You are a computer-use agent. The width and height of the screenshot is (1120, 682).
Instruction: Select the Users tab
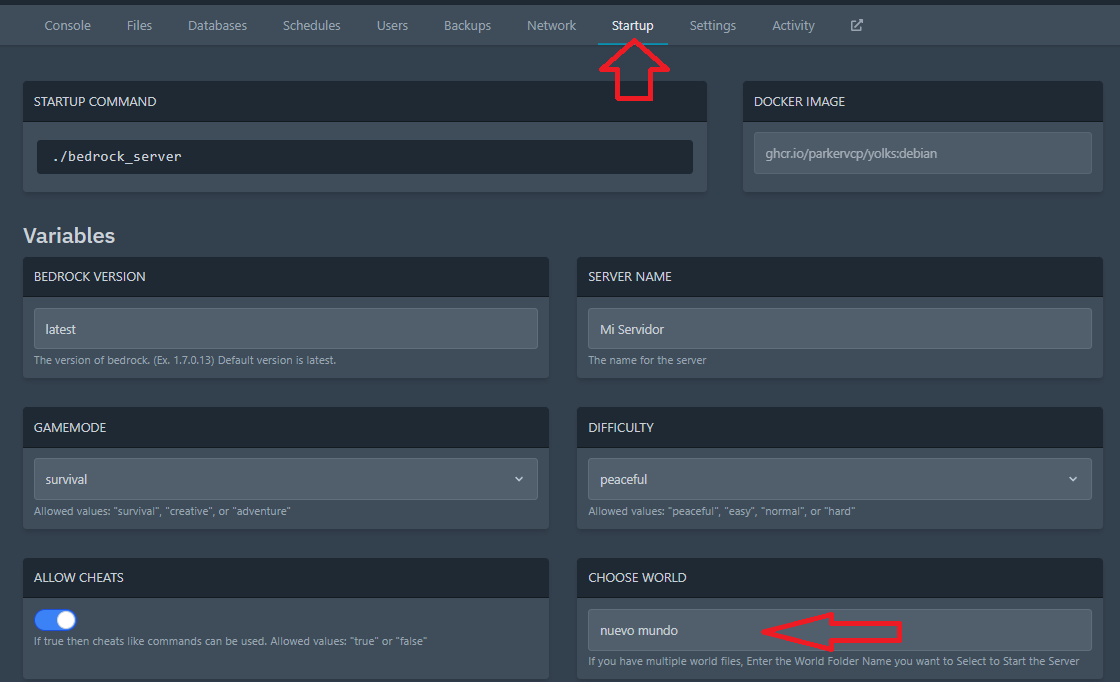pyautogui.click(x=392, y=25)
